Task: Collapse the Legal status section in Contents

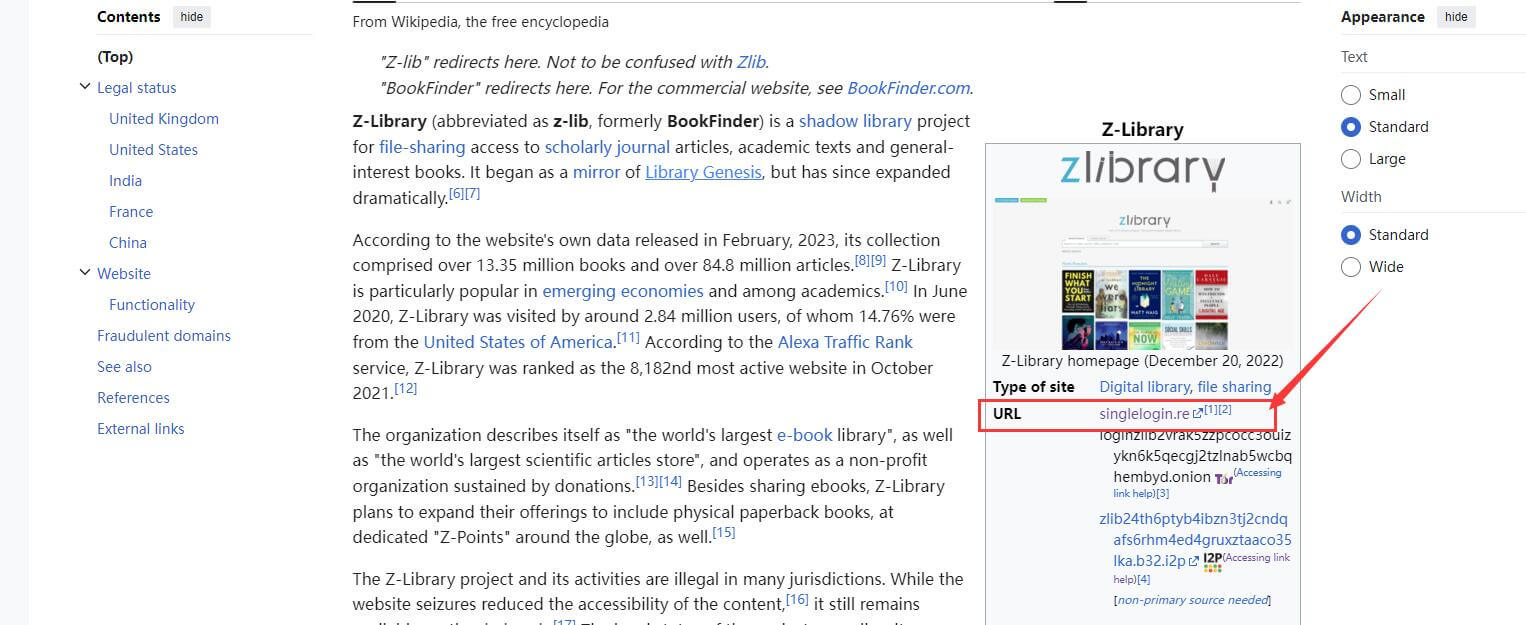Action: tap(85, 88)
